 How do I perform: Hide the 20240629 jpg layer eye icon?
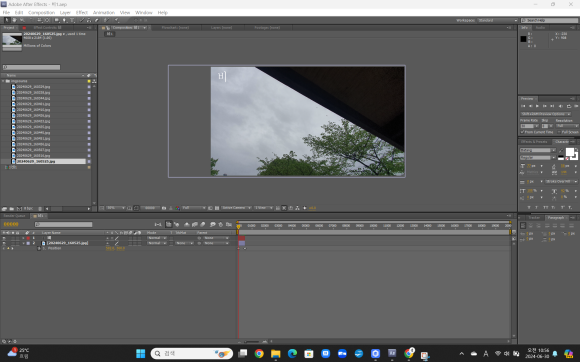(x=4, y=243)
